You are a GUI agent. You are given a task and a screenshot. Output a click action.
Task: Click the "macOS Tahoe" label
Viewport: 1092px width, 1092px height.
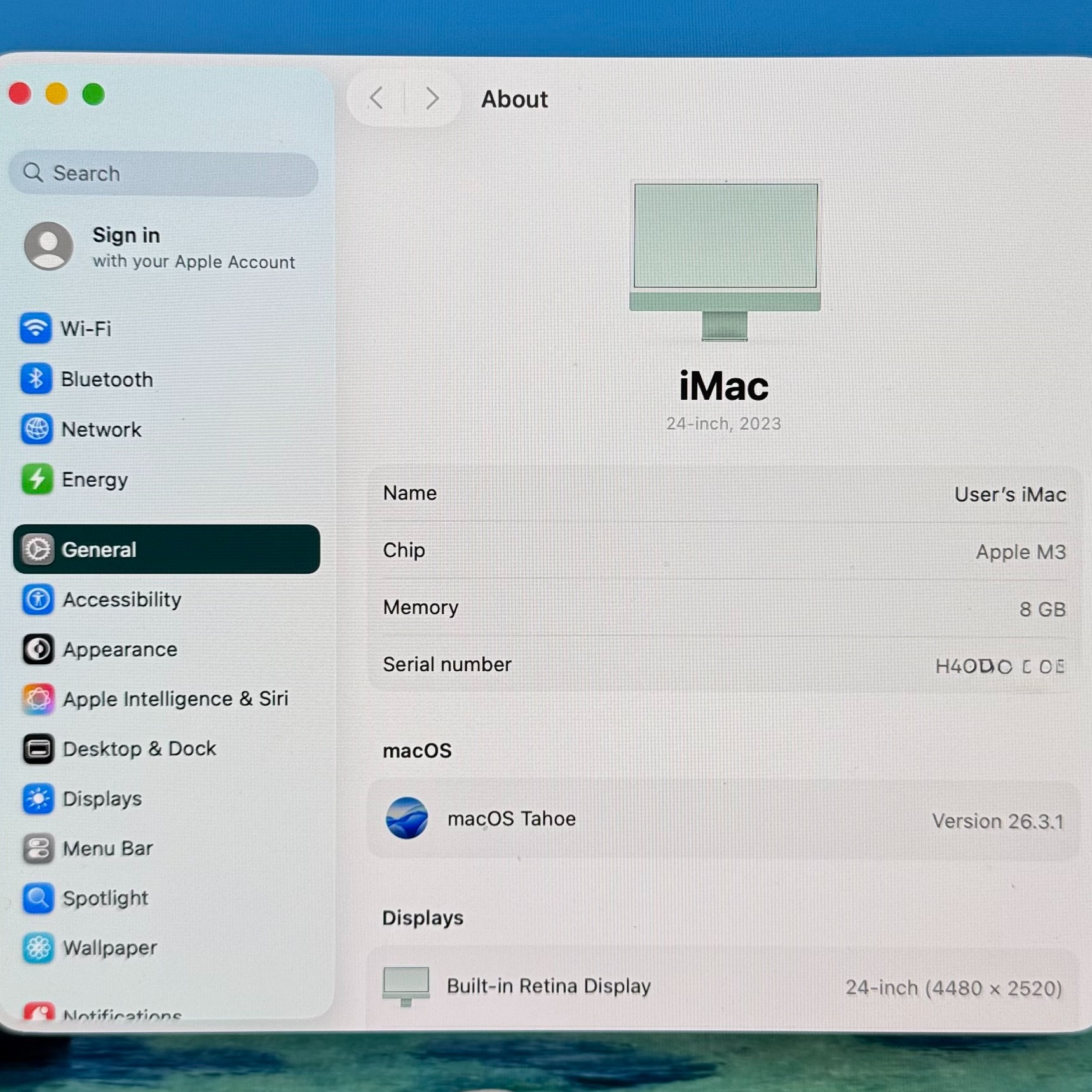click(512, 819)
